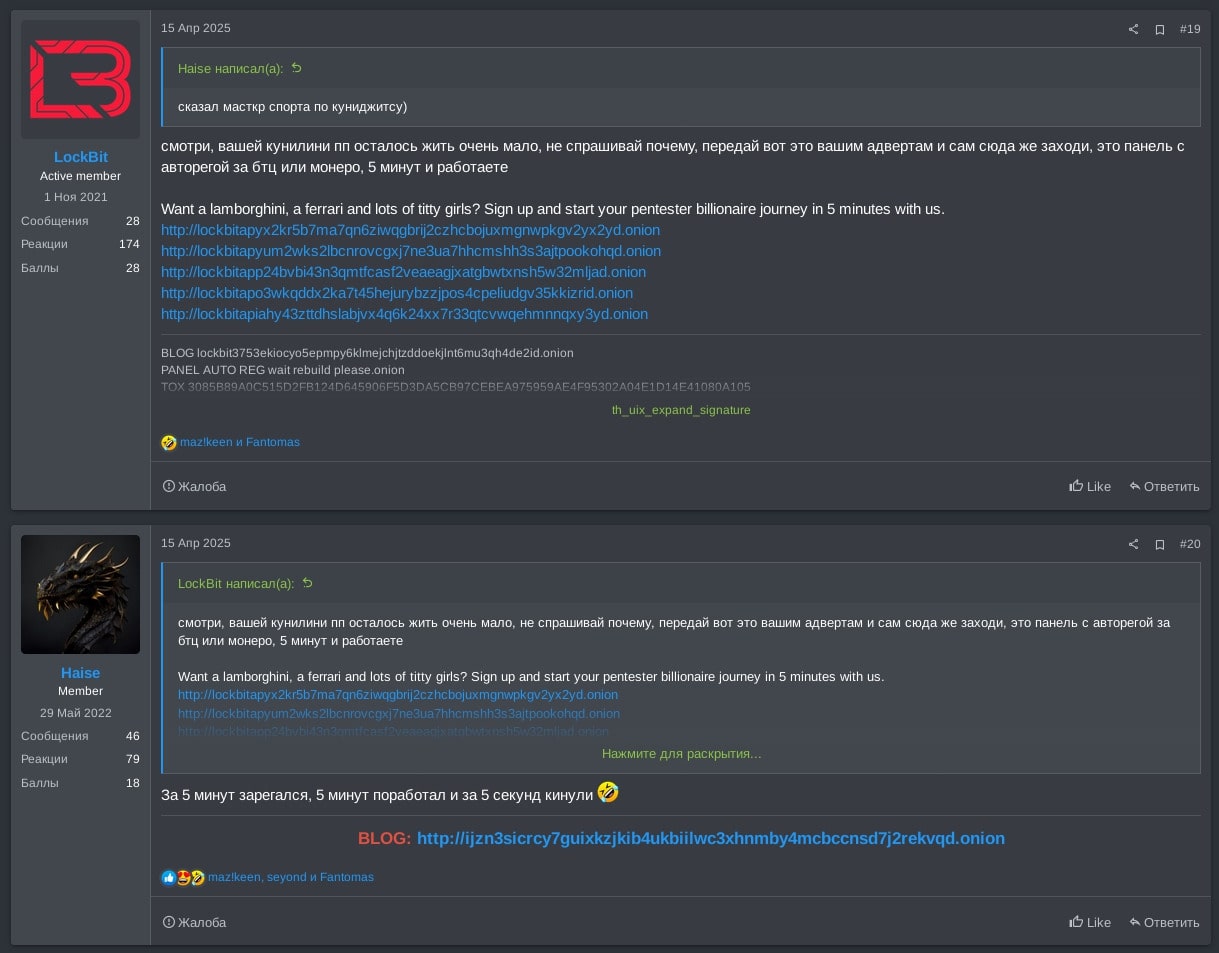Click thumbs-up icon on post #19 Like
The width and height of the screenshot is (1219, 953).
tap(1076, 486)
